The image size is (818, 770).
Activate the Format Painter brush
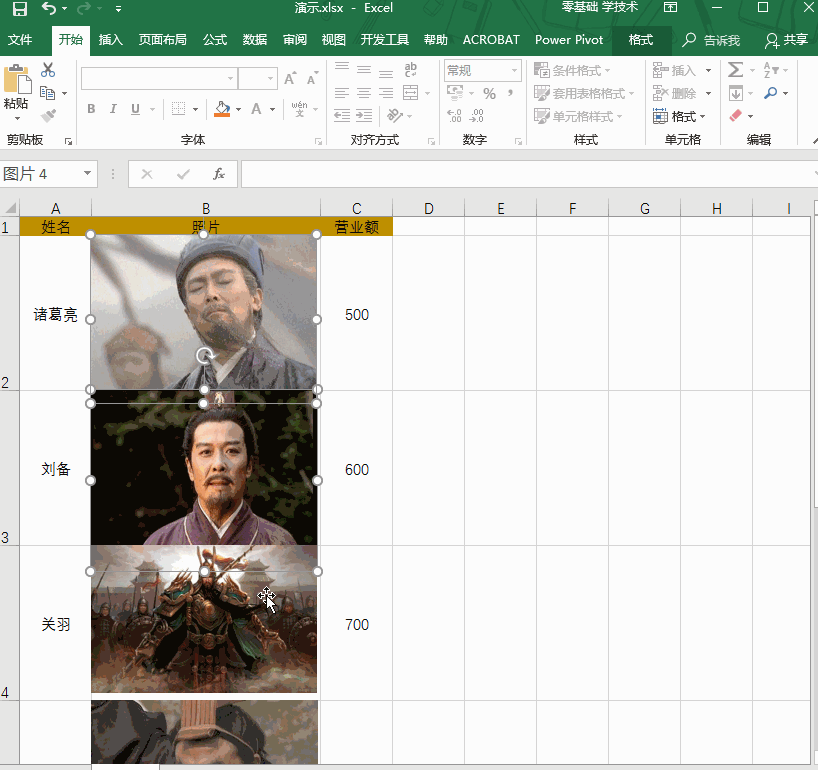[48, 115]
